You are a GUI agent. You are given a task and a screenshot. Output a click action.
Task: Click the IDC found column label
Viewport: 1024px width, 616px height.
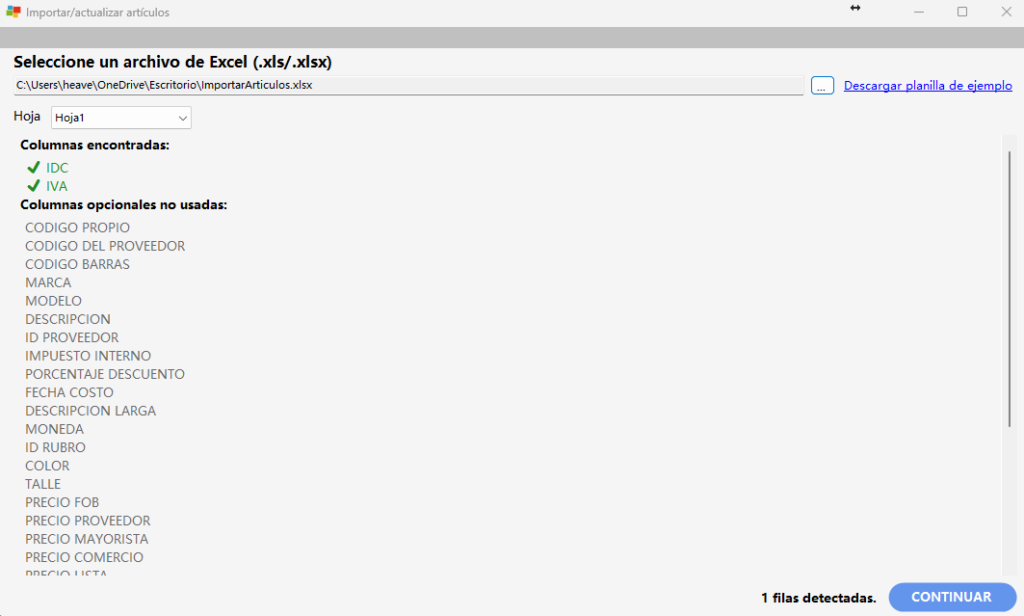tap(57, 168)
